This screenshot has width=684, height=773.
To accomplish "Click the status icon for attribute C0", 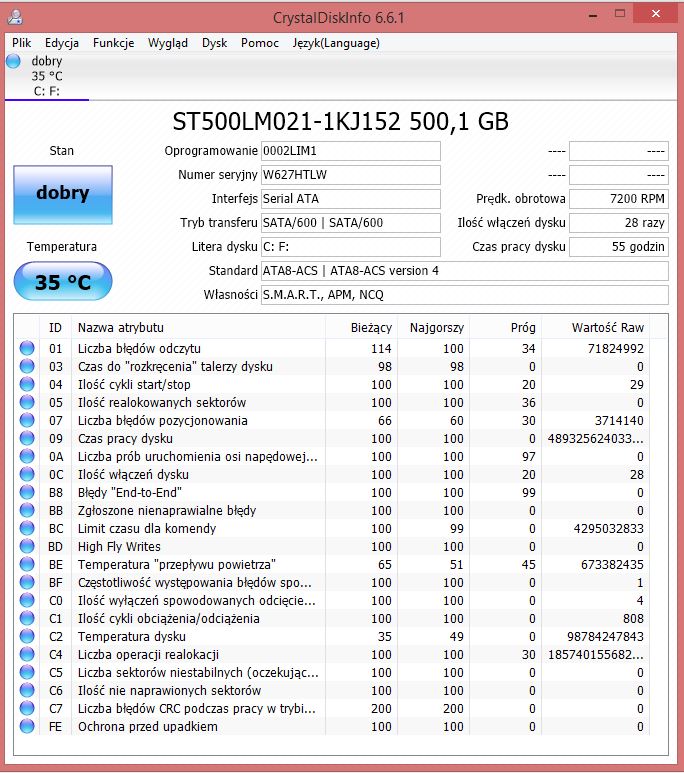I will pos(27,600).
